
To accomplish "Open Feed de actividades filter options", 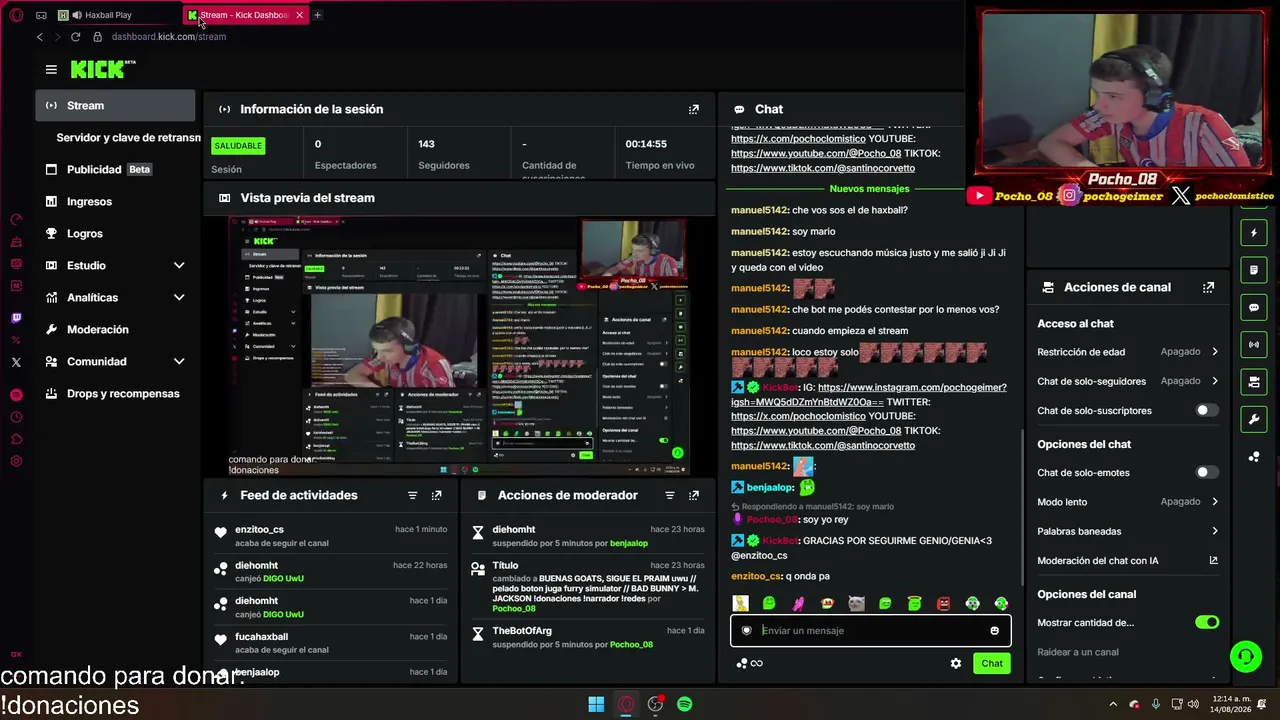I will pos(412,495).
